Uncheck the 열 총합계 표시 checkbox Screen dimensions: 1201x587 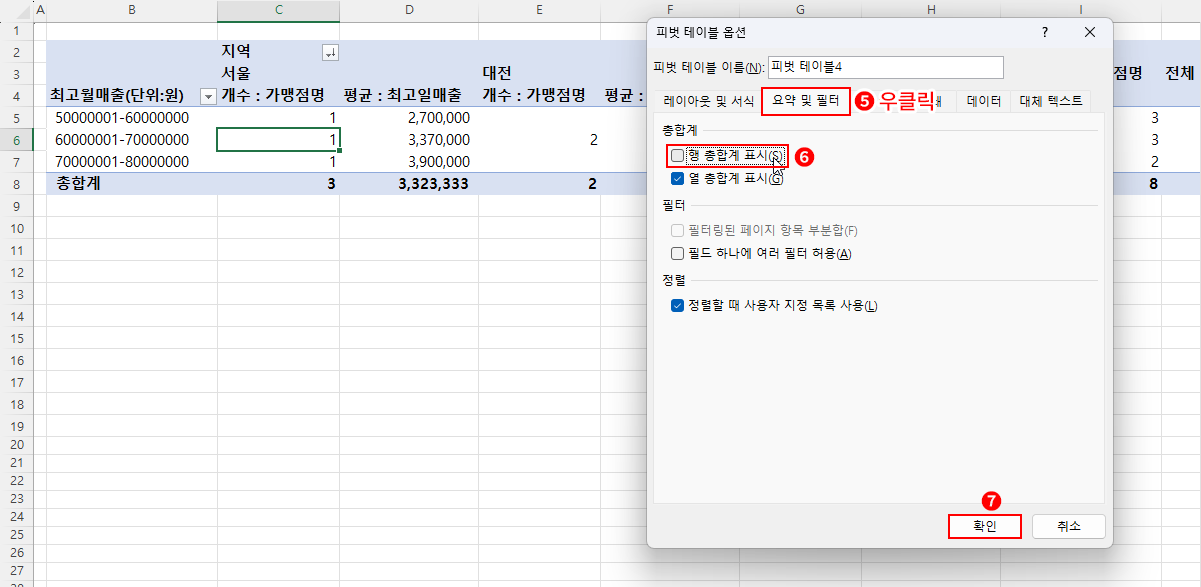click(x=678, y=178)
